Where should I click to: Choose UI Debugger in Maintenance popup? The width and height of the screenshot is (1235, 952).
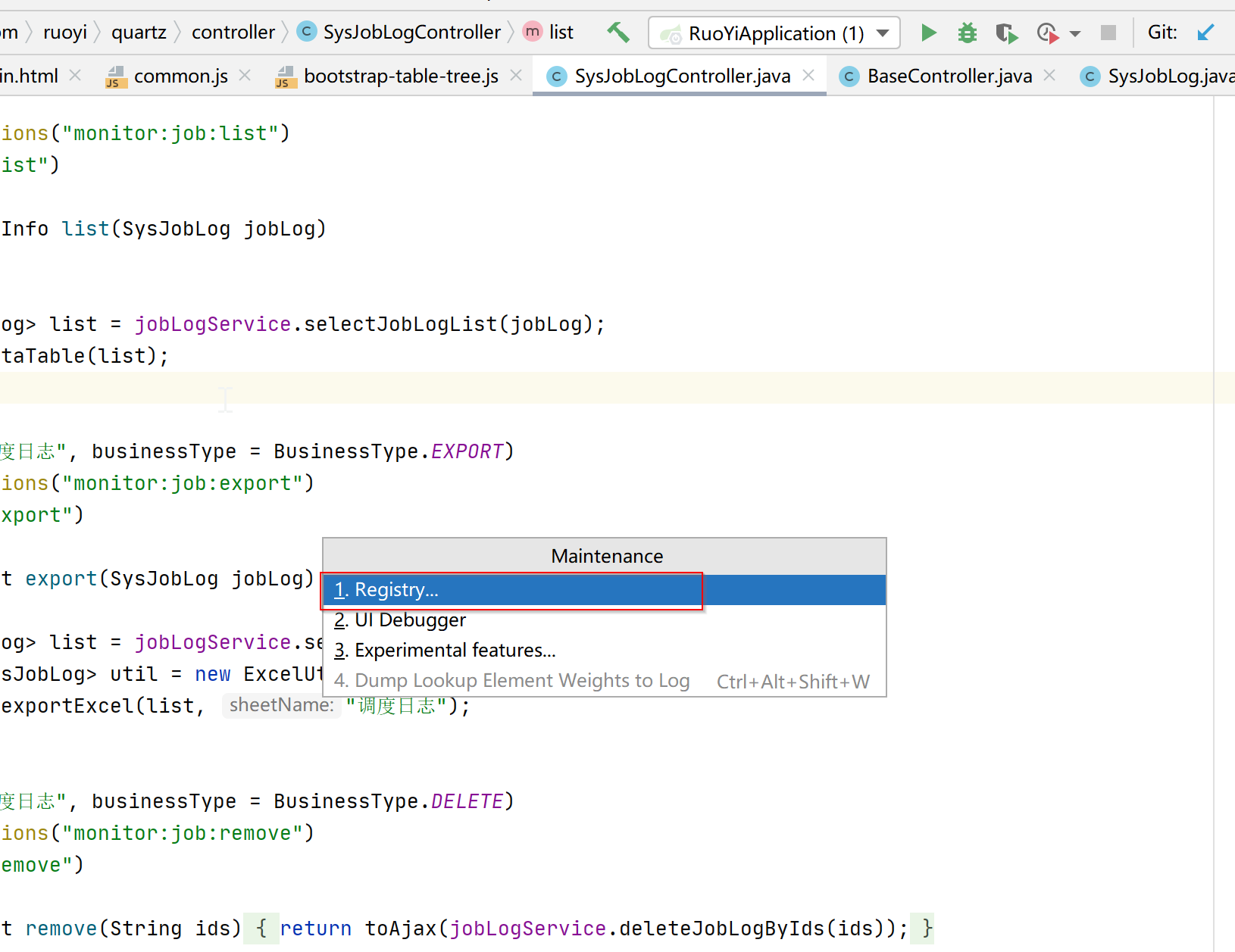(605, 620)
